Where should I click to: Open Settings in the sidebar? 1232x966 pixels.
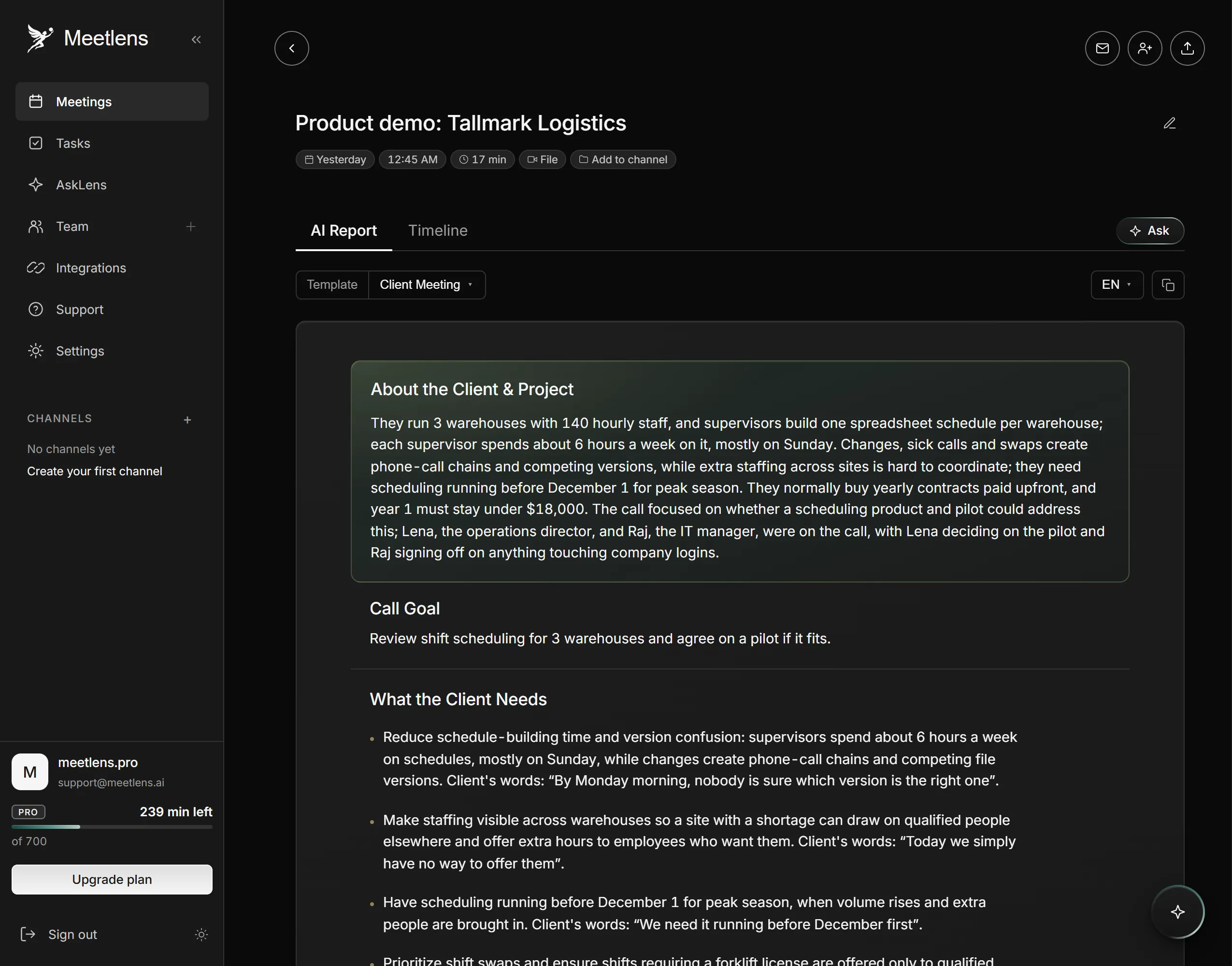point(112,351)
